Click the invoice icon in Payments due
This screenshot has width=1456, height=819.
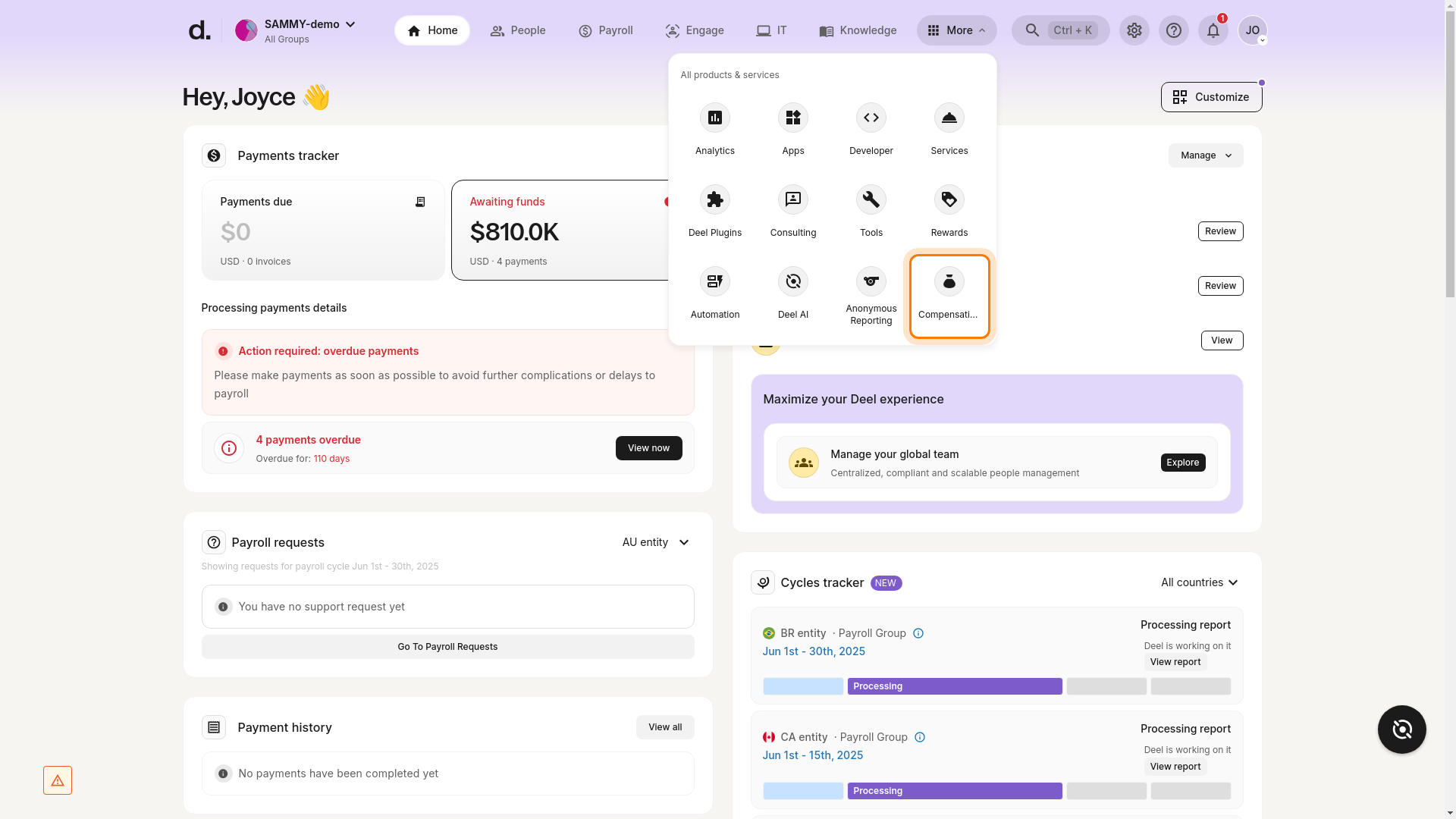[x=420, y=202]
